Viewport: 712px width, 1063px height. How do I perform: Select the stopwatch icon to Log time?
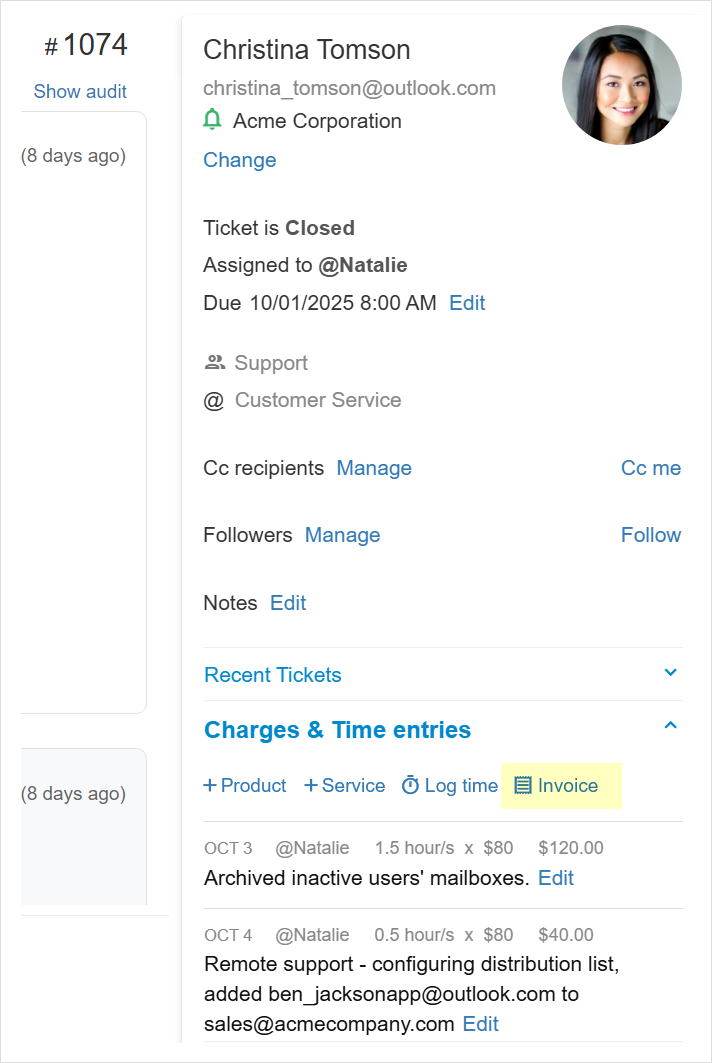(410, 786)
